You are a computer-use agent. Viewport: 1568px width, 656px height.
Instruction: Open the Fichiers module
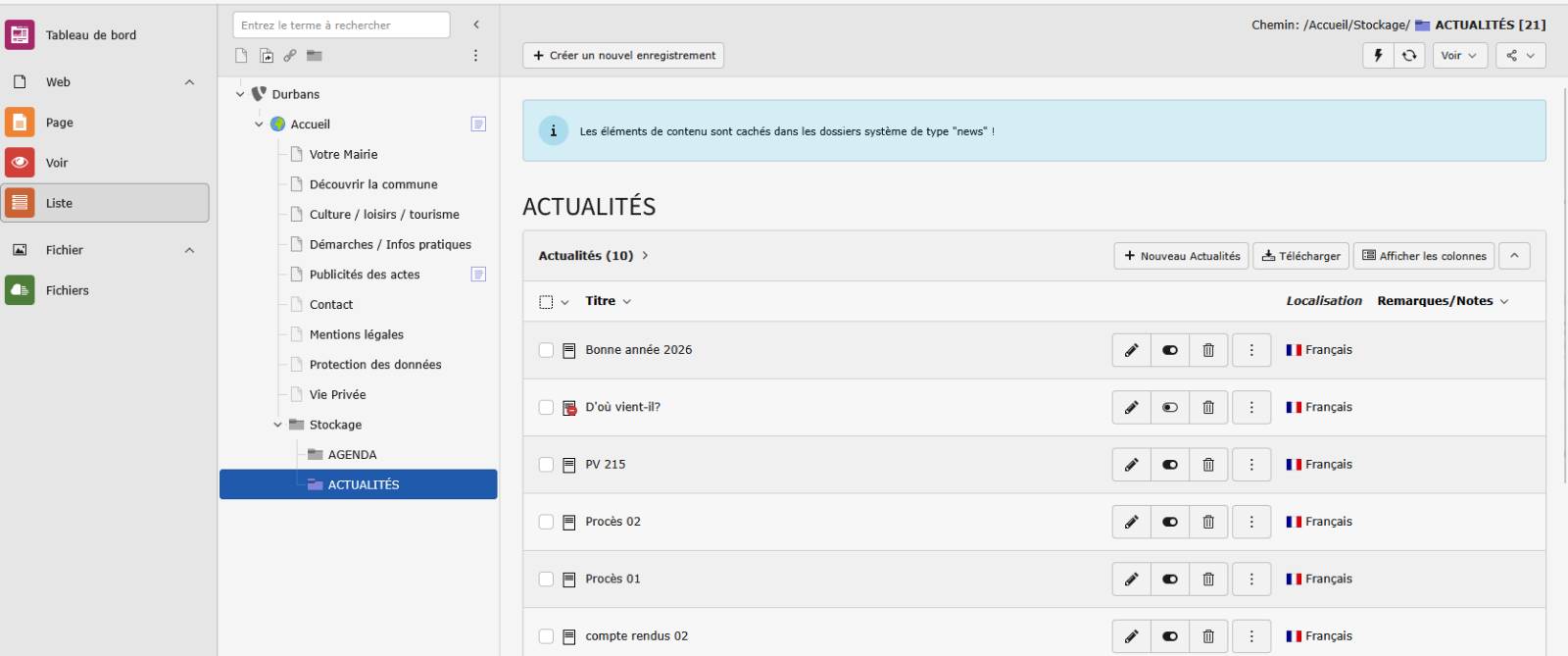(x=67, y=290)
